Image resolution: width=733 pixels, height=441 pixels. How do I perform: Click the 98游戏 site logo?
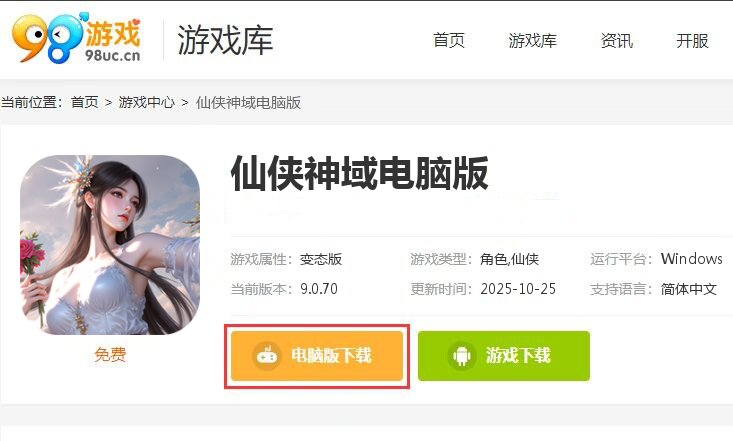click(76, 38)
